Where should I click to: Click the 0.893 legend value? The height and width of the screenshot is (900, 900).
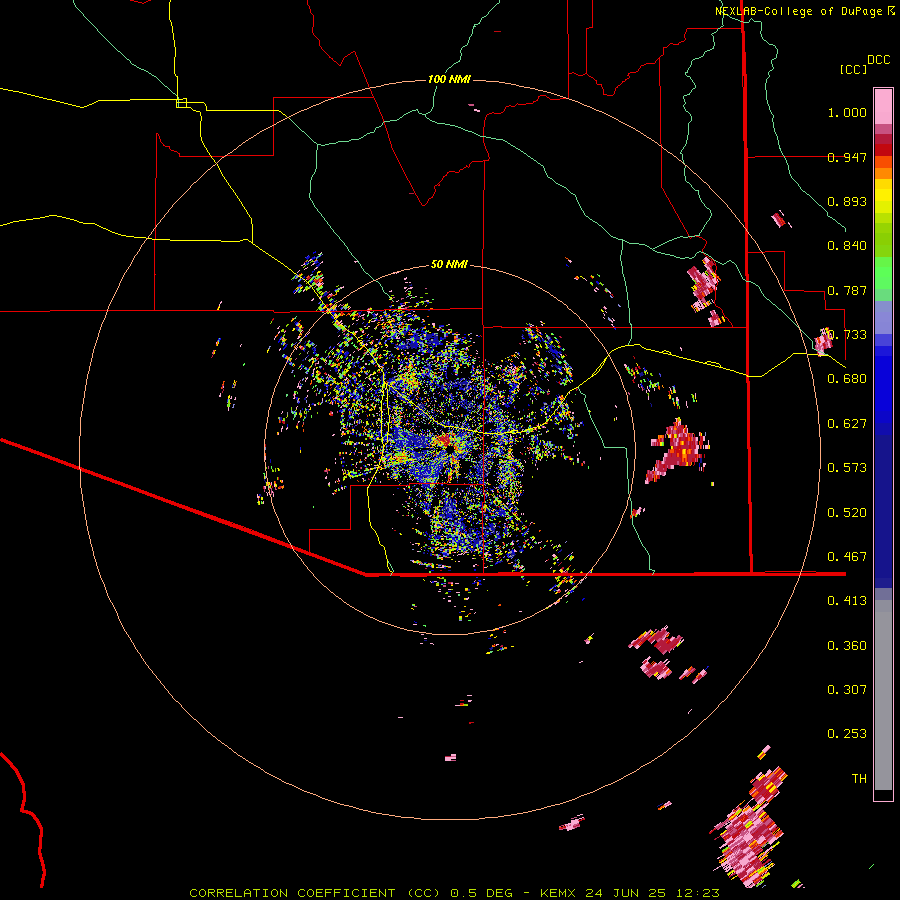click(x=847, y=201)
